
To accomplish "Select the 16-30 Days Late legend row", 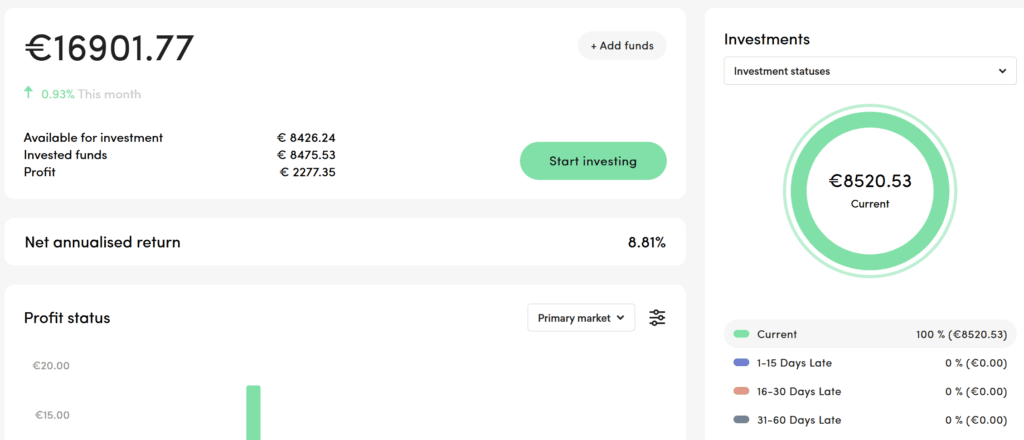I will [870, 392].
